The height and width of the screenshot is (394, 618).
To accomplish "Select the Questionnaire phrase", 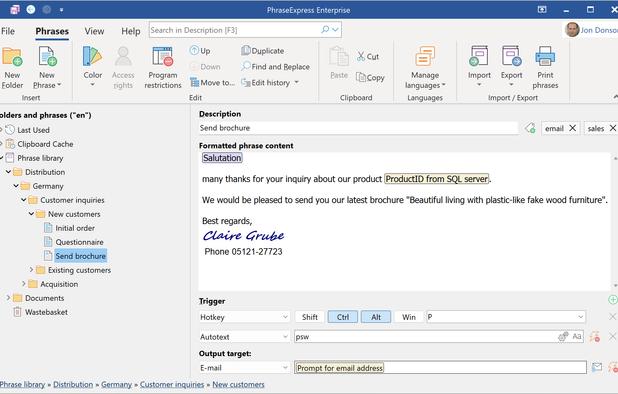I will pyautogui.click(x=79, y=242).
